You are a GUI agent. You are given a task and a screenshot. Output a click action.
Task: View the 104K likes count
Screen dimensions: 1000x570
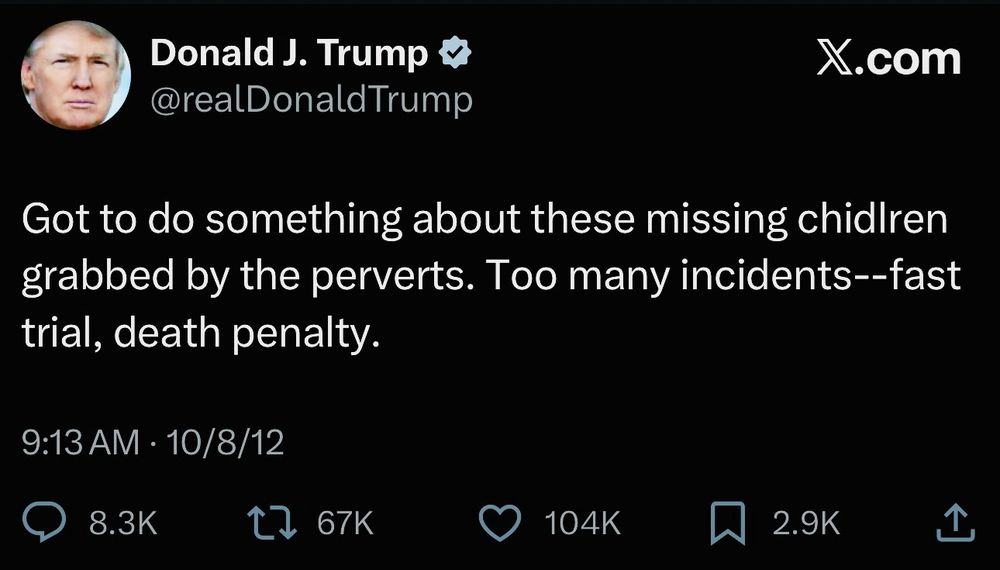tap(582, 523)
